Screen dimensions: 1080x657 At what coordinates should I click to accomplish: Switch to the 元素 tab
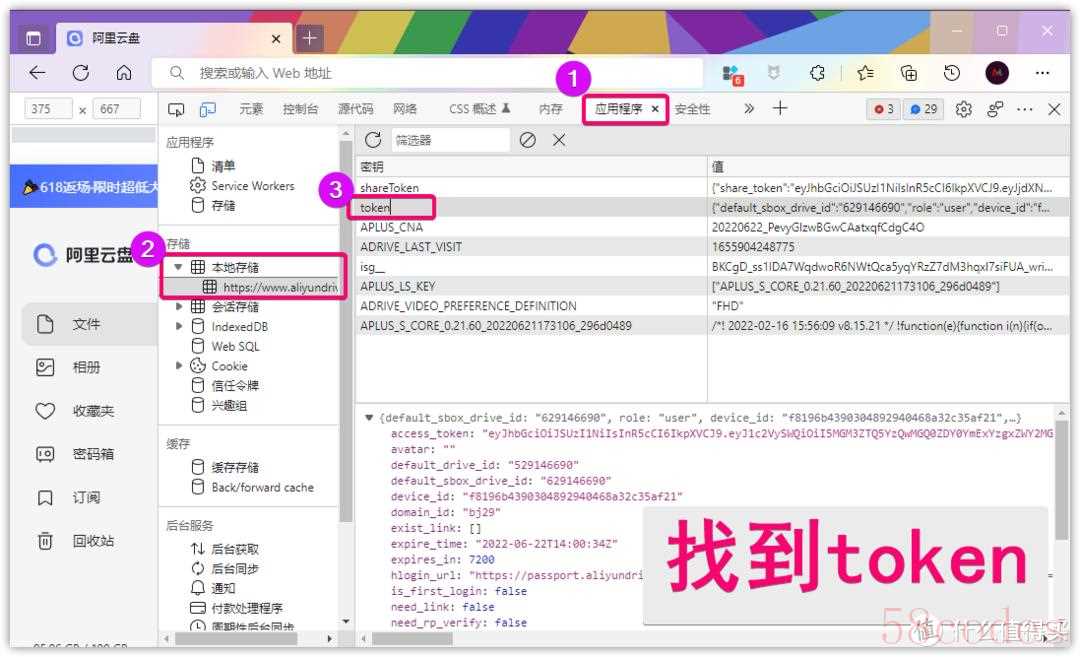pos(251,109)
